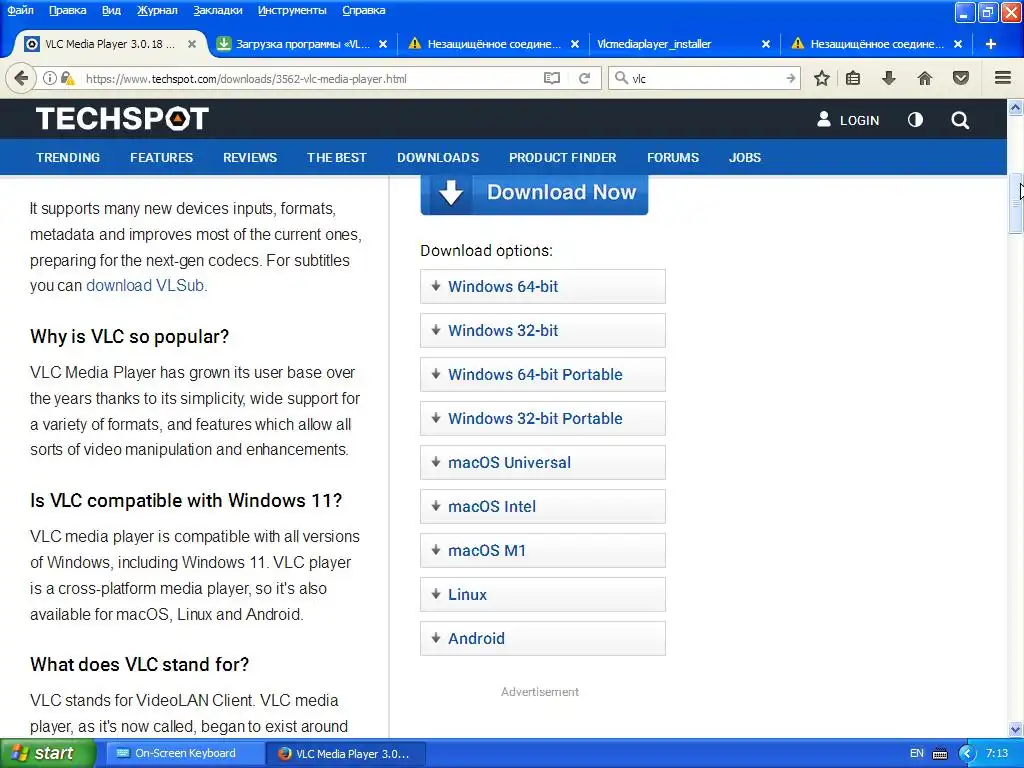Open the Инструменты menu
The image size is (1024, 768).
click(292, 10)
